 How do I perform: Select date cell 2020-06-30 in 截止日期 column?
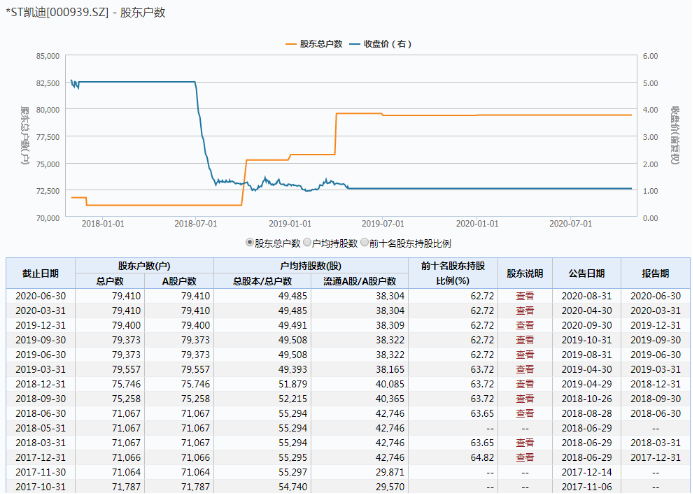(41, 296)
